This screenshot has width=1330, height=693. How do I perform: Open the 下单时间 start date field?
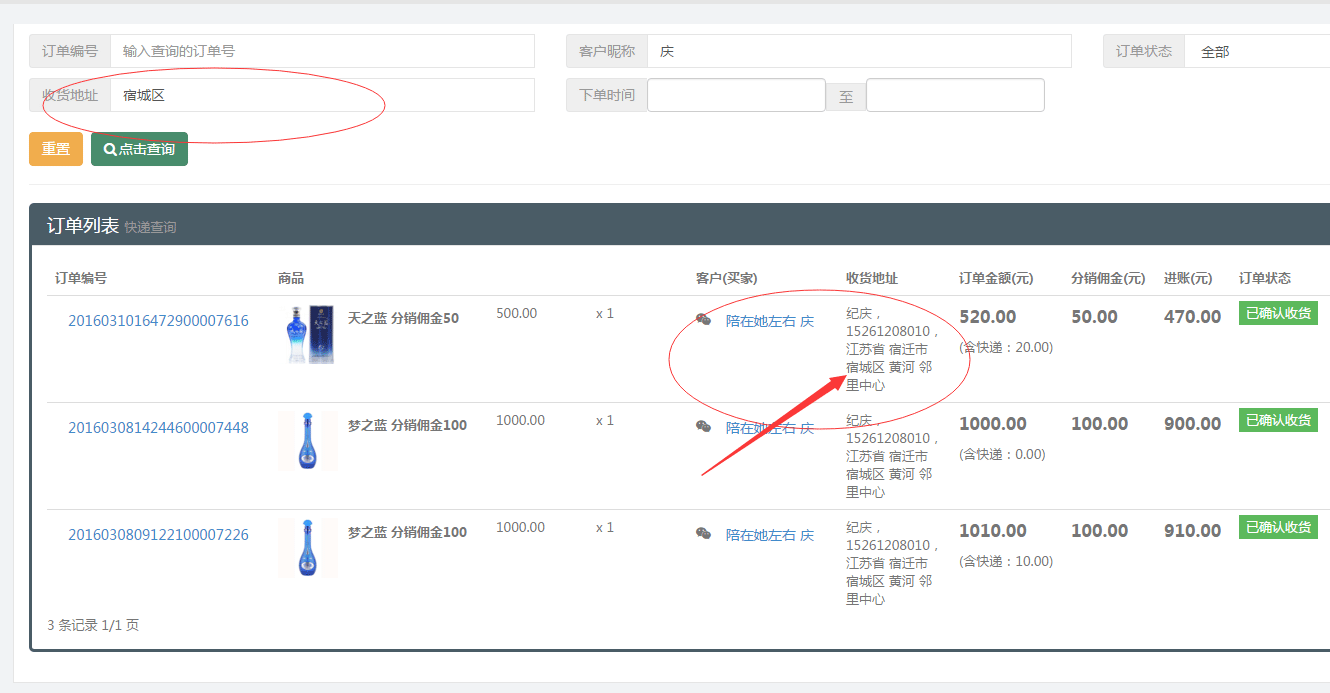(x=736, y=95)
